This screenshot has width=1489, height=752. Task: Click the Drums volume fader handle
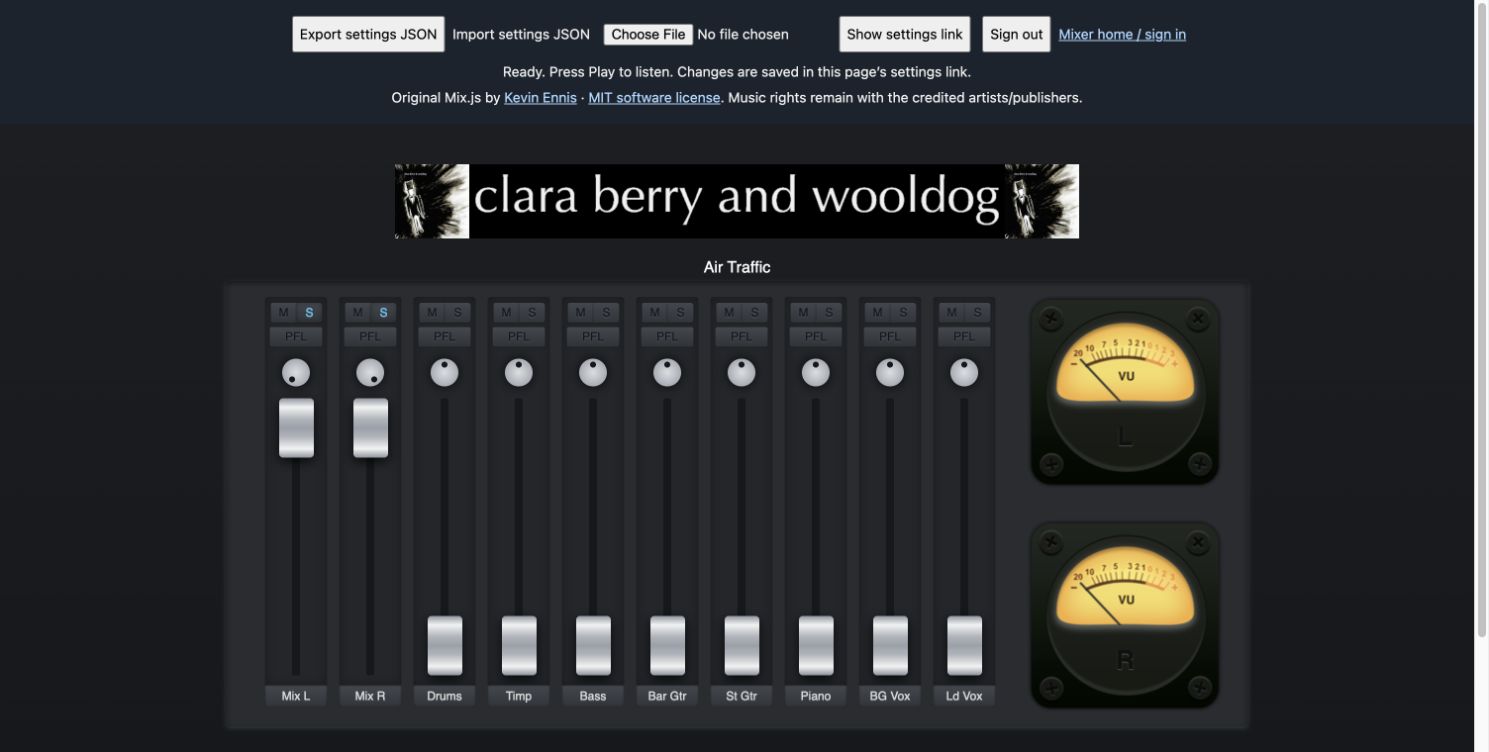pos(445,646)
